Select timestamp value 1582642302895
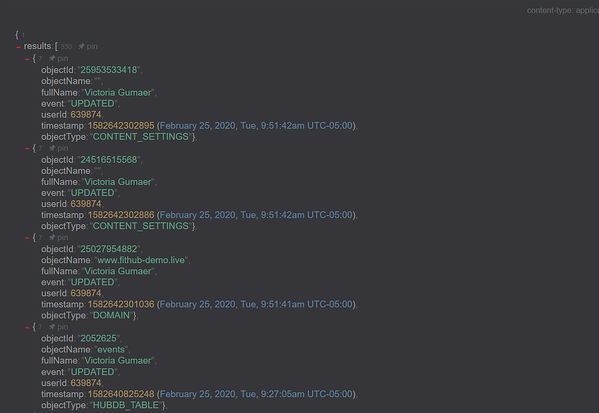The image size is (599, 413). tap(121, 126)
